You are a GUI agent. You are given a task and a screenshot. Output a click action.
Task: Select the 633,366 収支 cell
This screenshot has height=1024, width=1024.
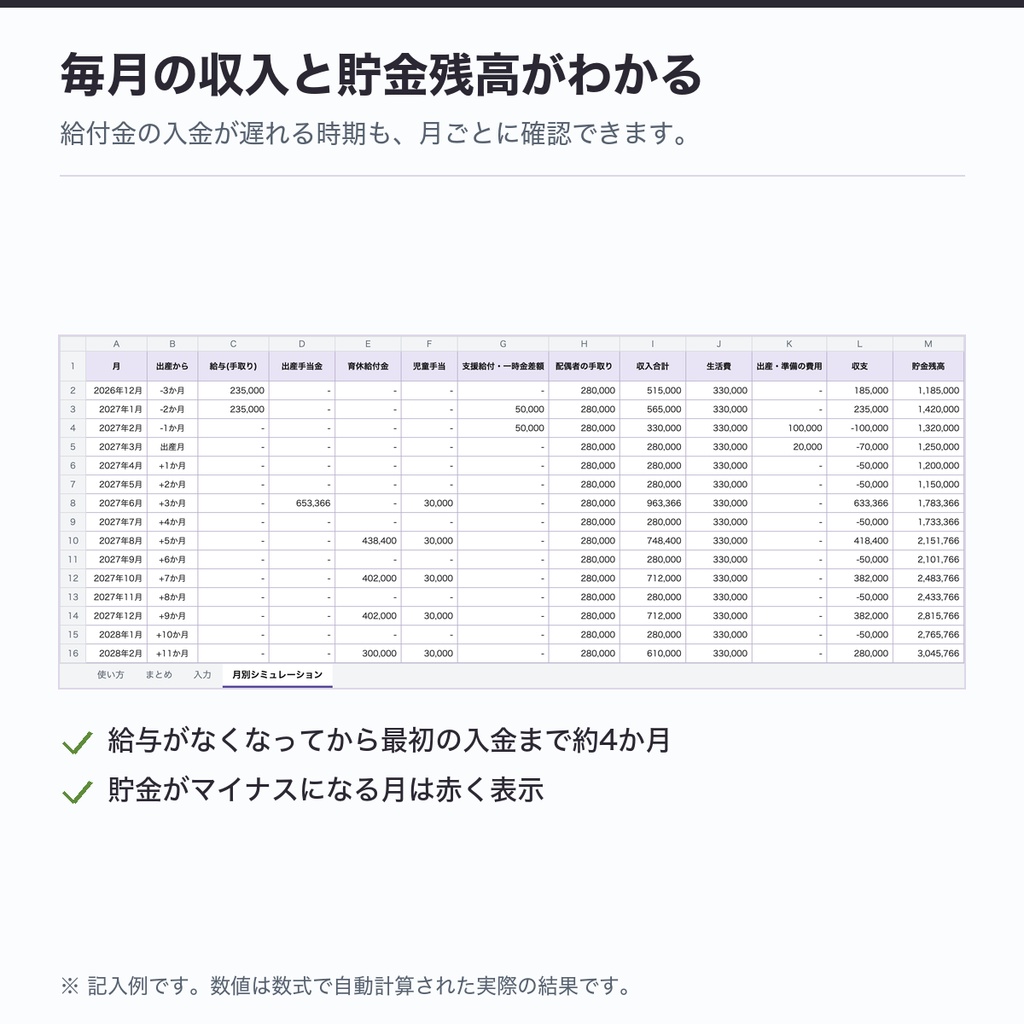[x=859, y=503]
